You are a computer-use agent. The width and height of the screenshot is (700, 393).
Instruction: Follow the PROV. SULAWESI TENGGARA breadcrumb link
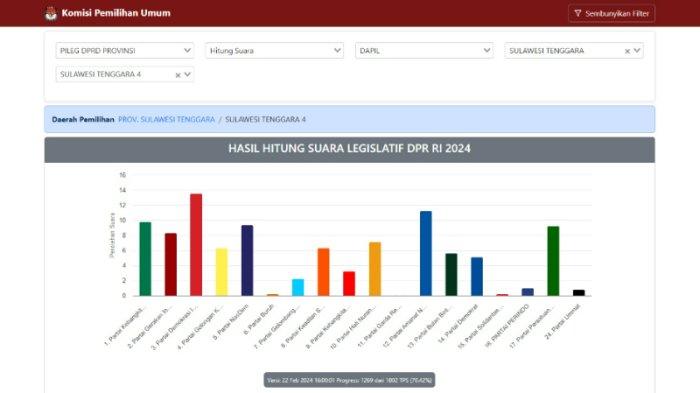pos(167,119)
